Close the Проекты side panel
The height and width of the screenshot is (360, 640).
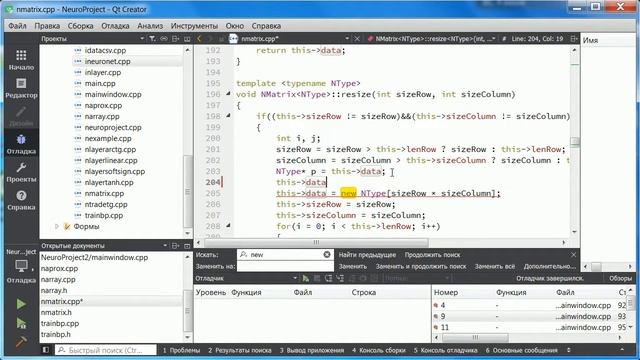pyautogui.click(x=187, y=39)
